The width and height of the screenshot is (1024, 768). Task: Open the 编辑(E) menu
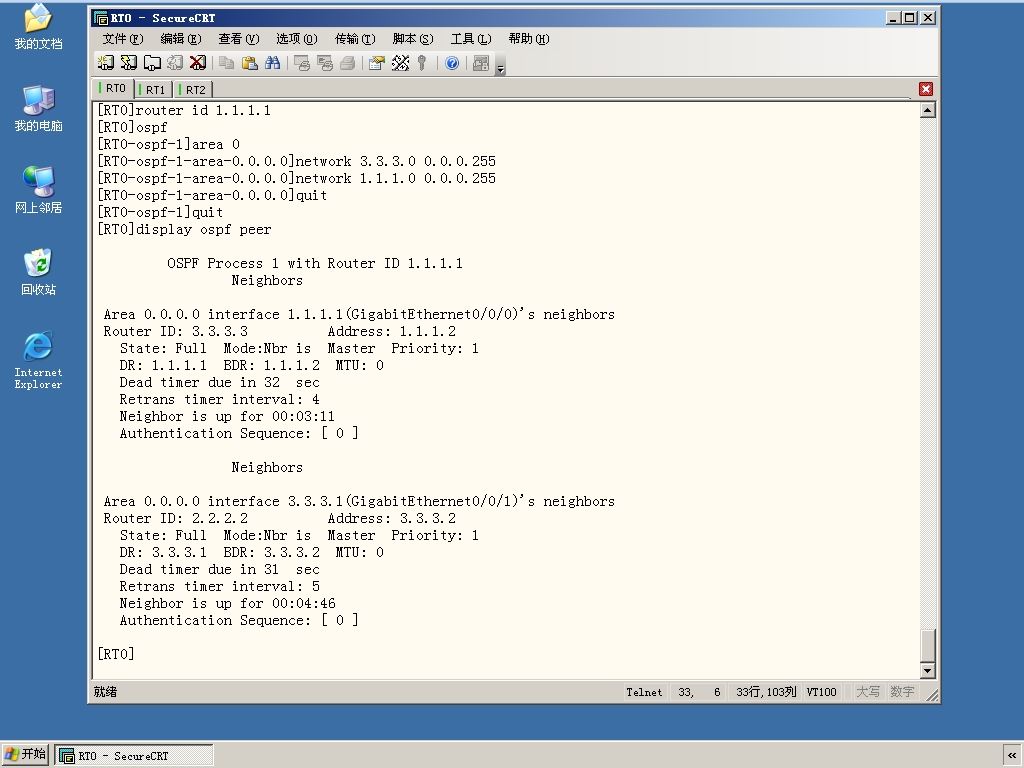pos(181,39)
